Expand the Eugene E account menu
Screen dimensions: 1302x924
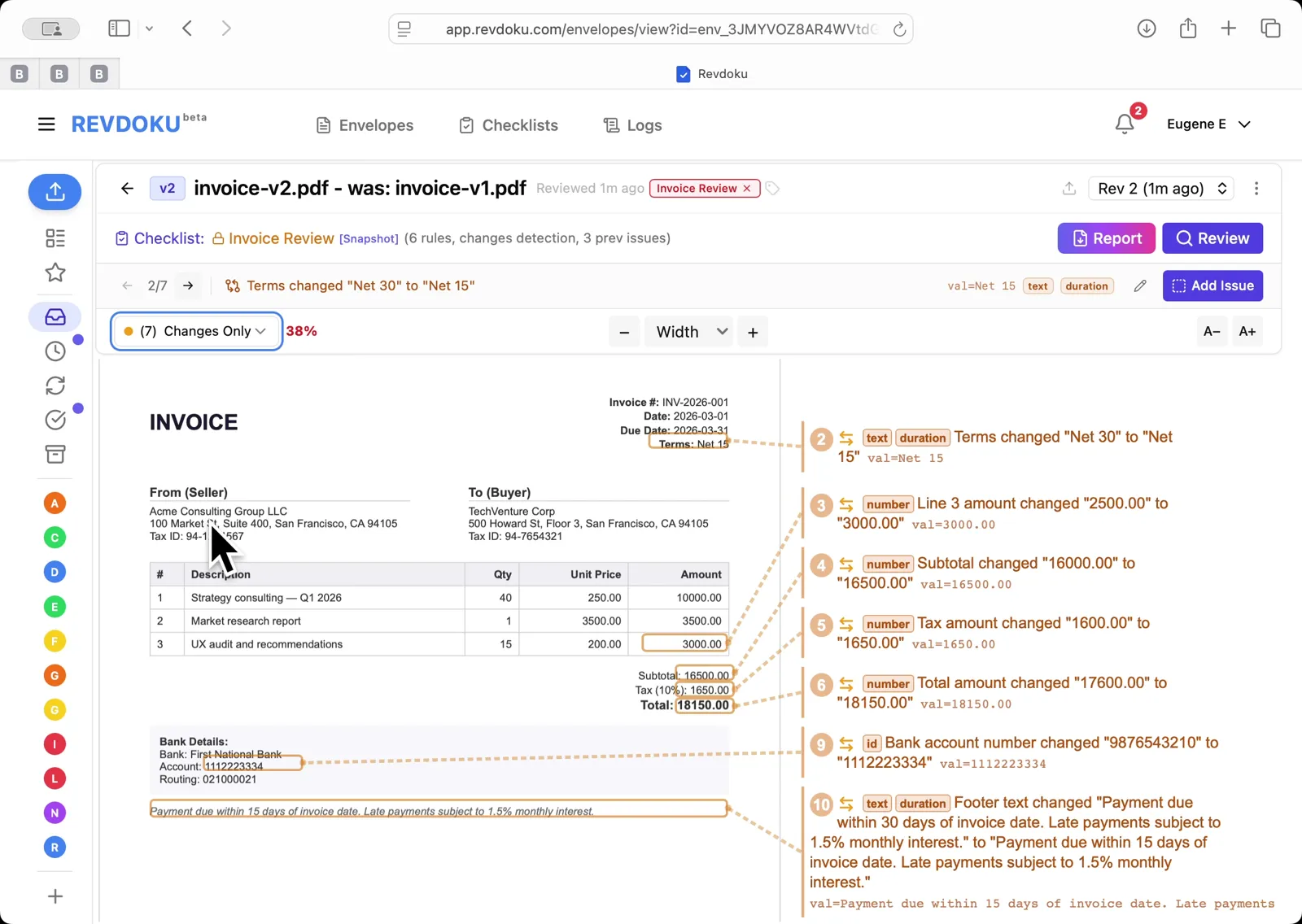pos(1209,124)
